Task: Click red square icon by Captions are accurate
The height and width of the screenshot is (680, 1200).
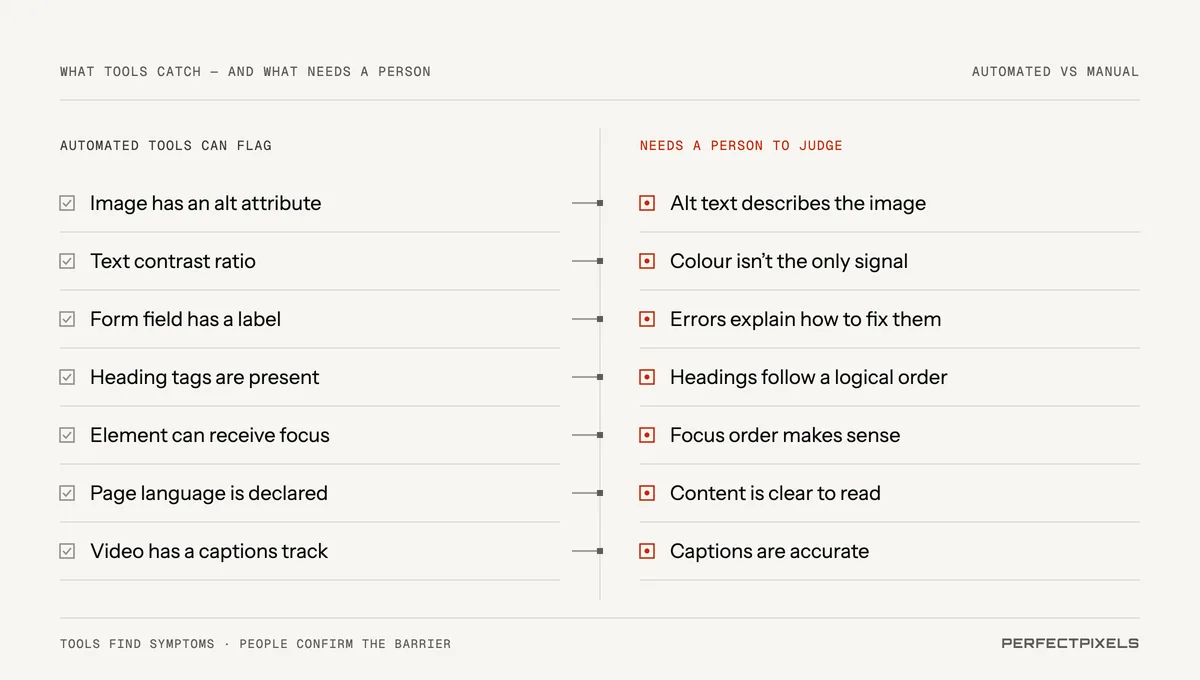Action: pyautogui.click(x=647, y=551)
